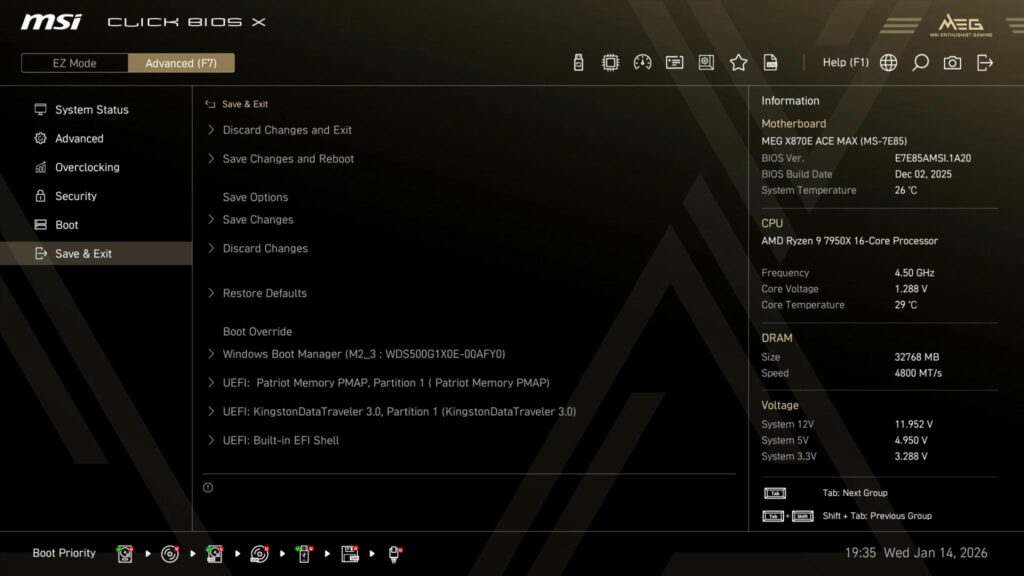Click the MSI logo
The height and width of the screenshot is (576, 1024).
pos(52,22)
